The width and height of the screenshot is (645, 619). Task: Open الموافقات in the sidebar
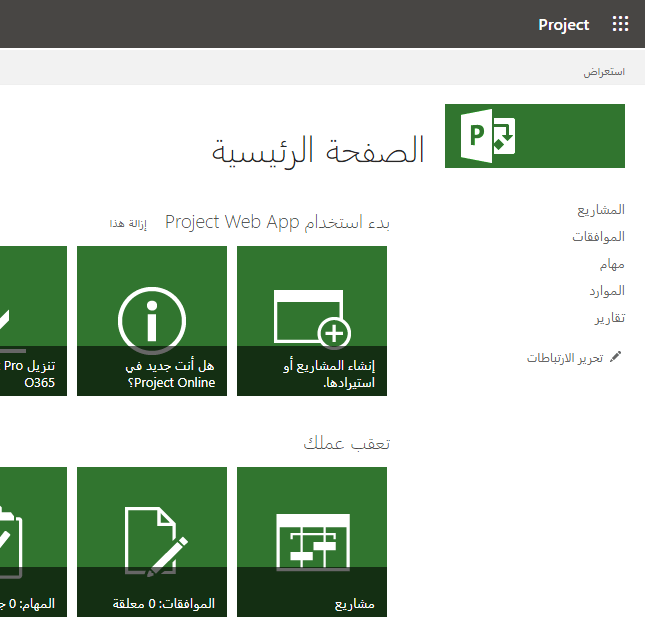599,237
